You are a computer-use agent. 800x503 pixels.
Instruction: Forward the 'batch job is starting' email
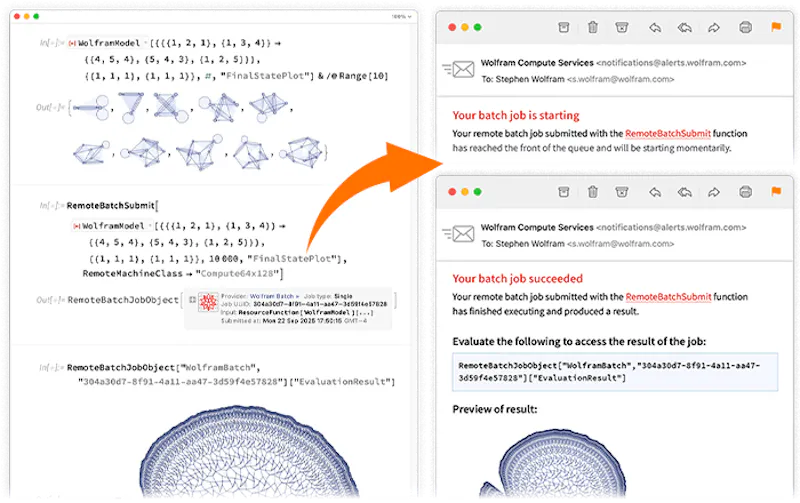click(x=714, y=28)
